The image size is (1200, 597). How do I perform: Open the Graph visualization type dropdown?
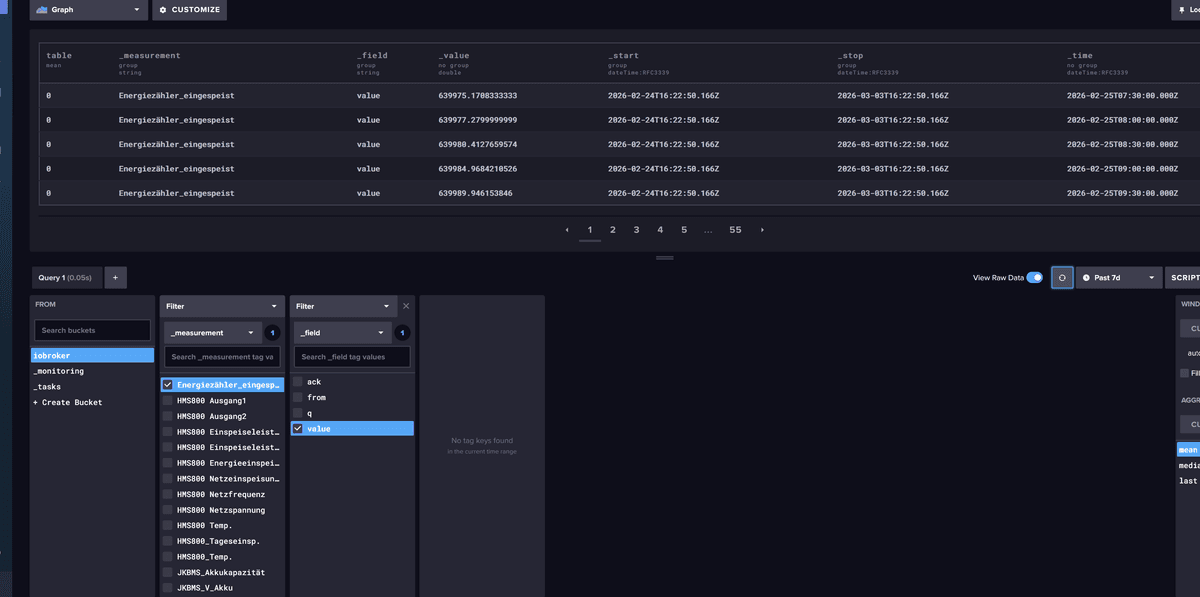click(88, 10)
